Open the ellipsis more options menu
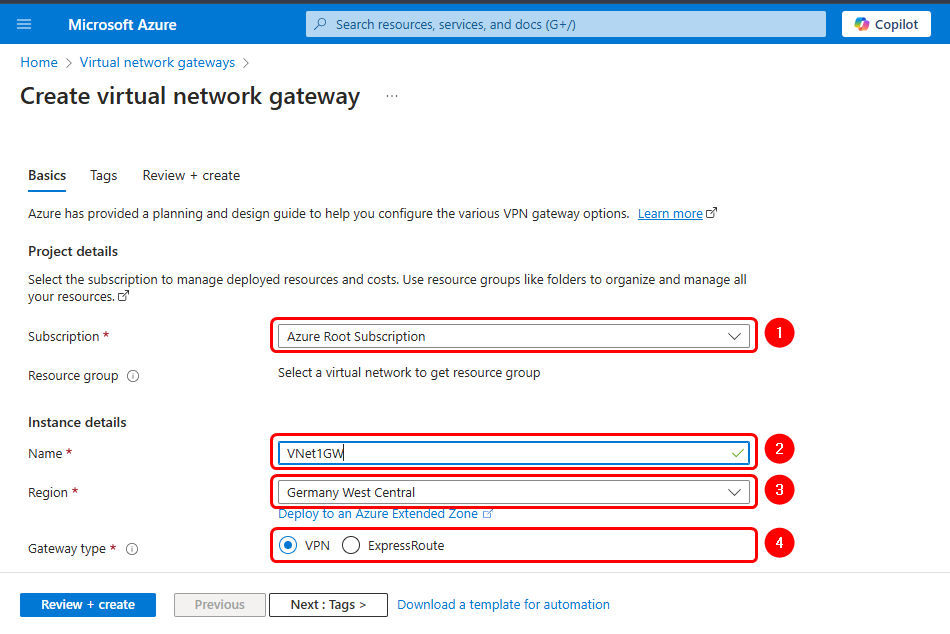This screenshot has width=950, height=634. [x=392, y=96]
